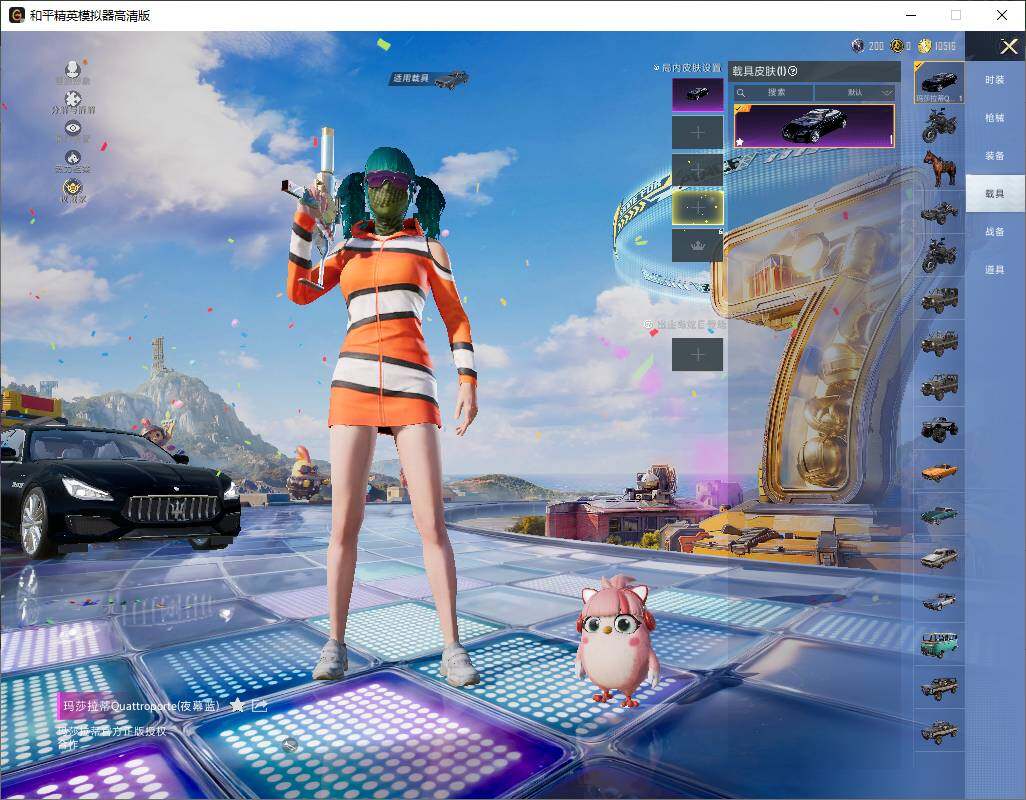Screen dimensions: 1026x800
Task: Select the 载具 vehicles tab
Action: tap(995, 194)
